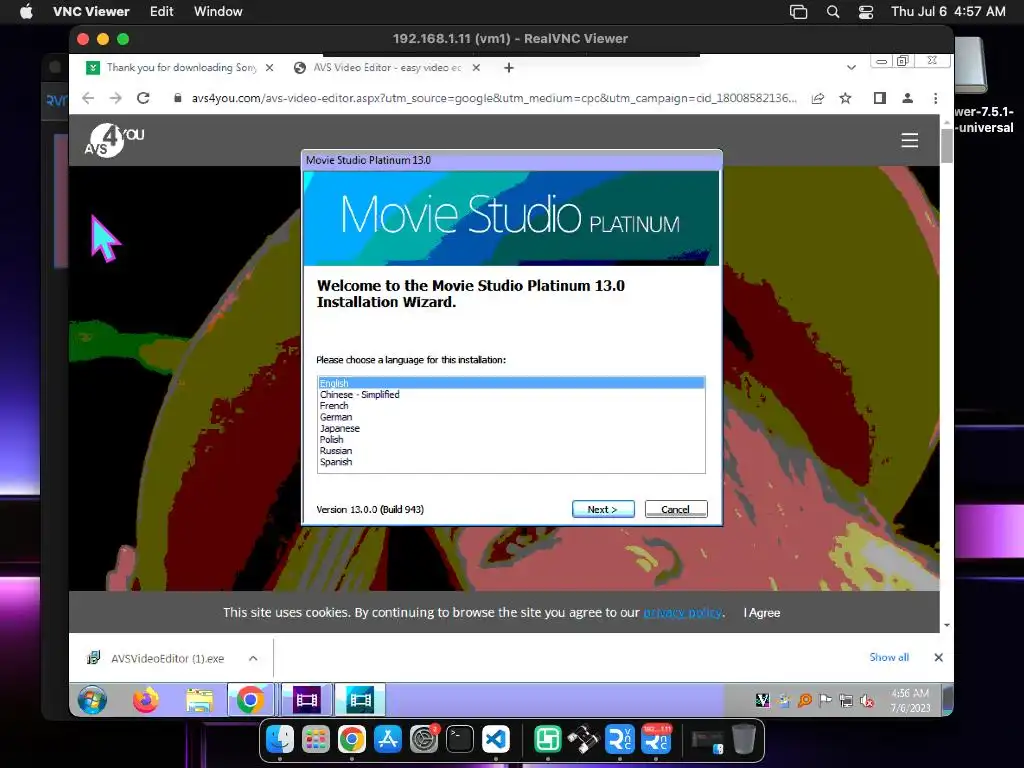This screenshot has height=768, width=1024.
Task: Open Terminal from the Dock
Action: click(x=460, y=739)
